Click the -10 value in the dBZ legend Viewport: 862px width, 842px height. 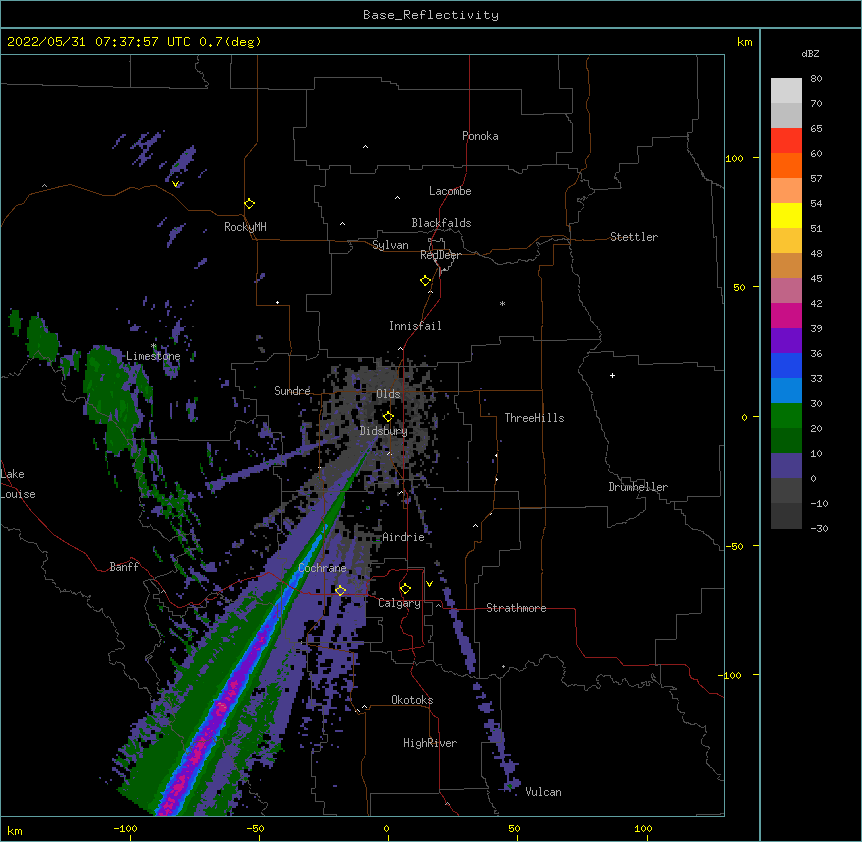pyautogui.click(x=819, y=503)
